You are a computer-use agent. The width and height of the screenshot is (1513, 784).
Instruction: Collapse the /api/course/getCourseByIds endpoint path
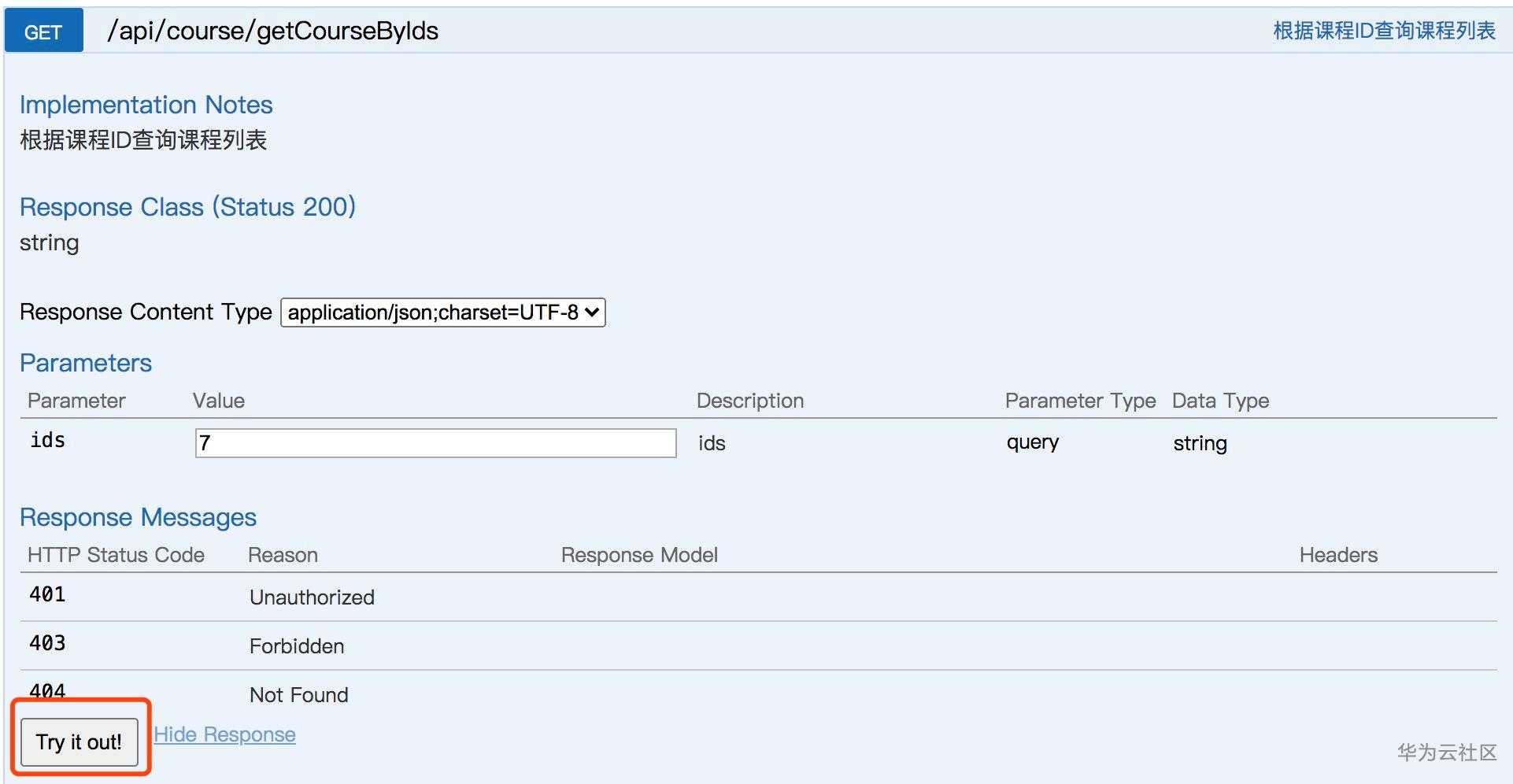pos(272,31)
